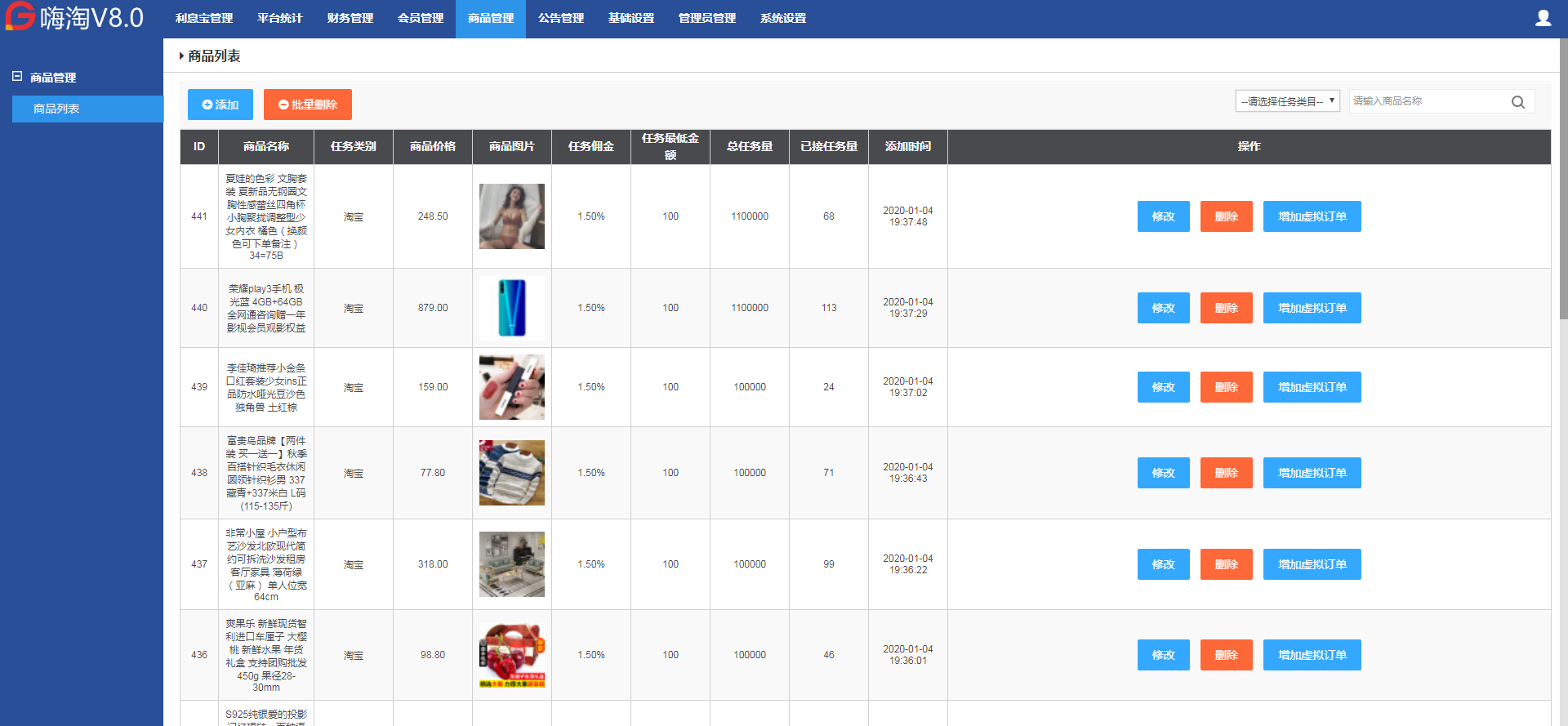The image size is (1568, 726).
Task: Click the 嗨淘 logo icon
Action: coord(20,16)
